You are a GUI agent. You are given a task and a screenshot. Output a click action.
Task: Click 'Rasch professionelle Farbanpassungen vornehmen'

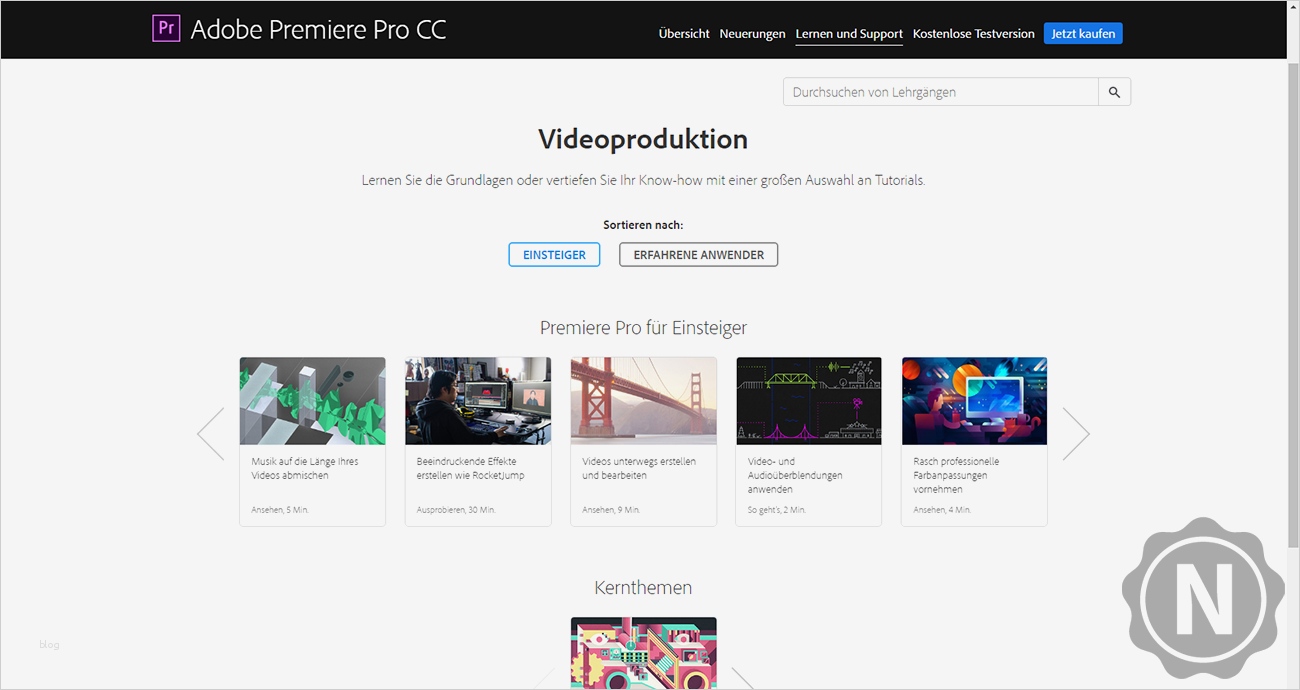pyautogui.click(x=956, y=476)
